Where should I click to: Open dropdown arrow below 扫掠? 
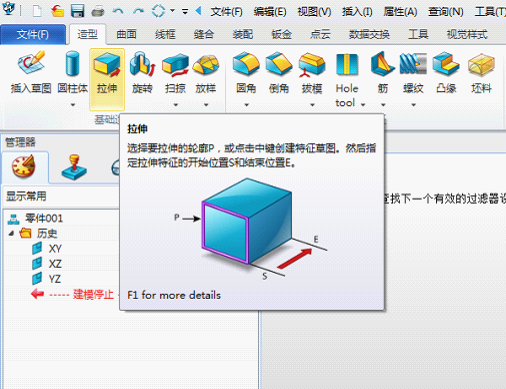176,105
